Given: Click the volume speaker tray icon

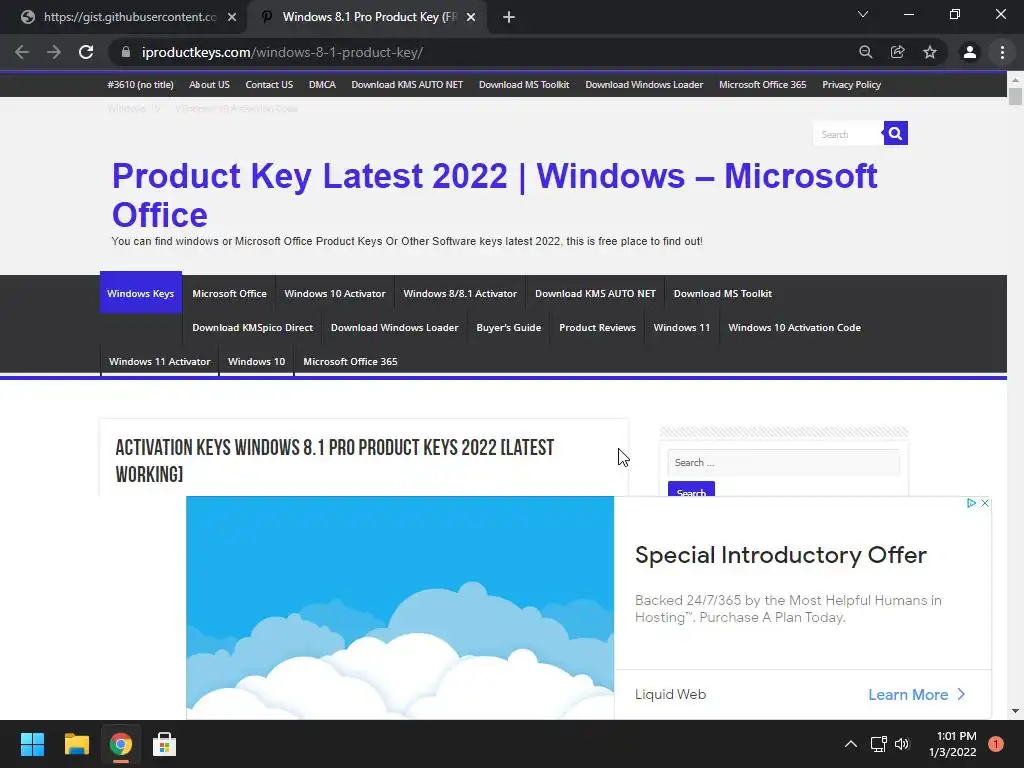Looking at the screenshot, I should [x=902, y=744].
